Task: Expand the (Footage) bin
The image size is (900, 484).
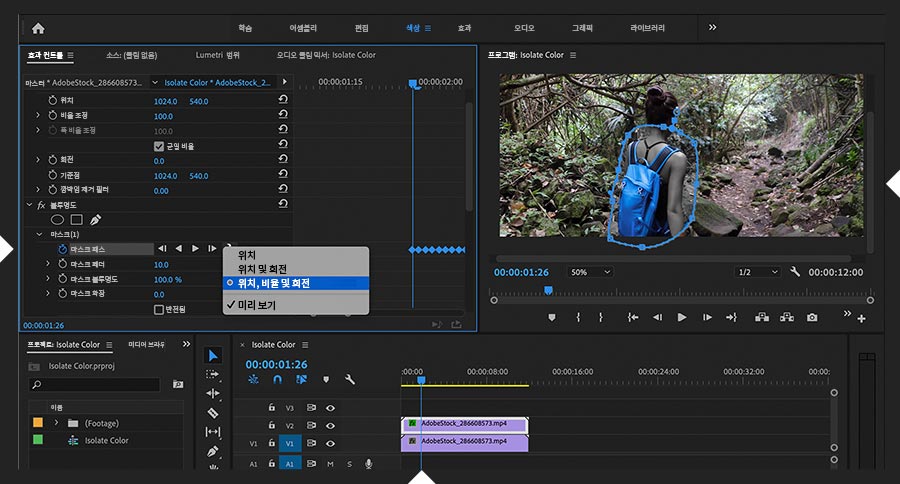Action: click(56, 423)
